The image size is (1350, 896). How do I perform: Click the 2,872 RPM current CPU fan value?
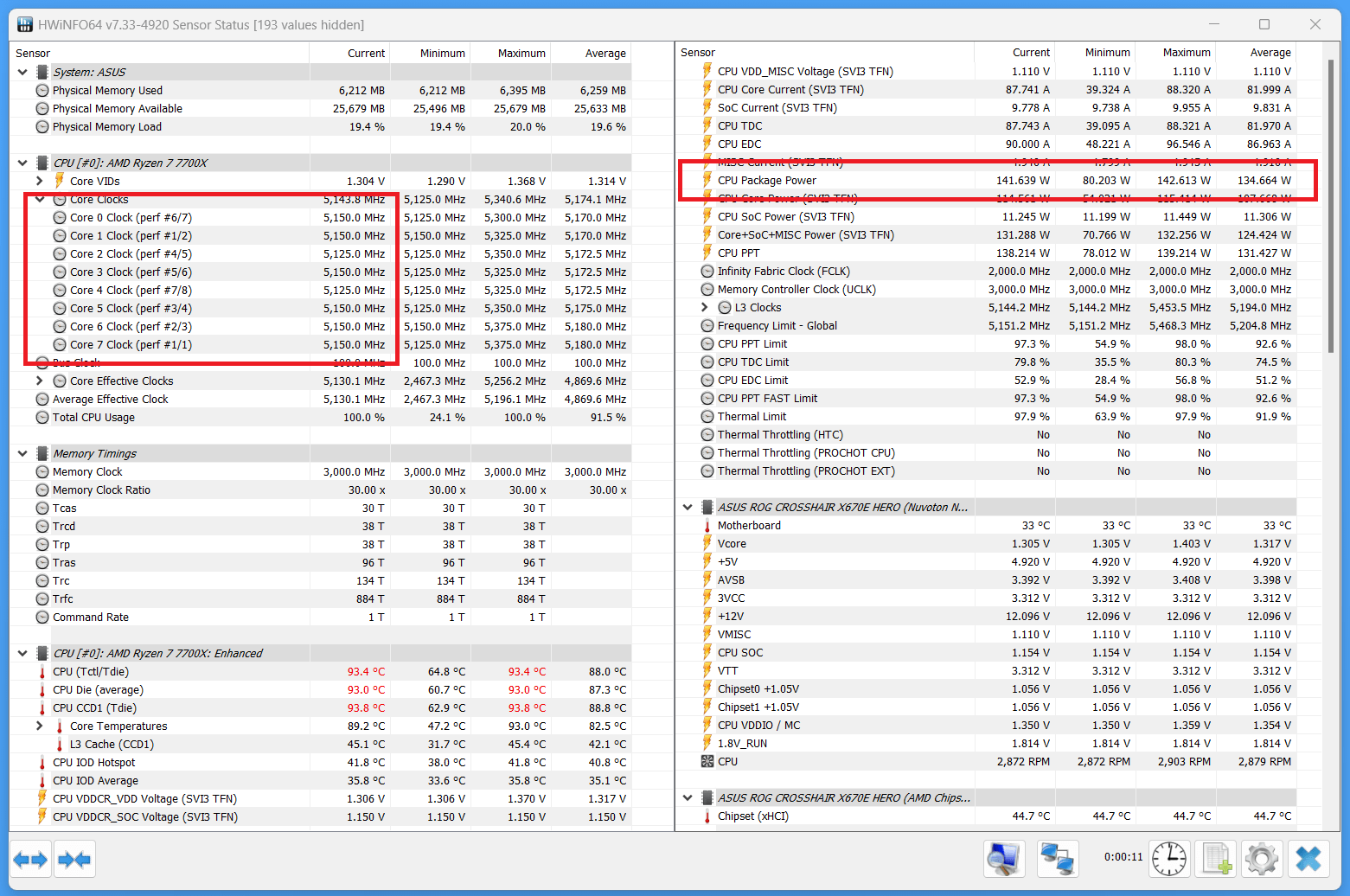click(x=1023, y=762)
